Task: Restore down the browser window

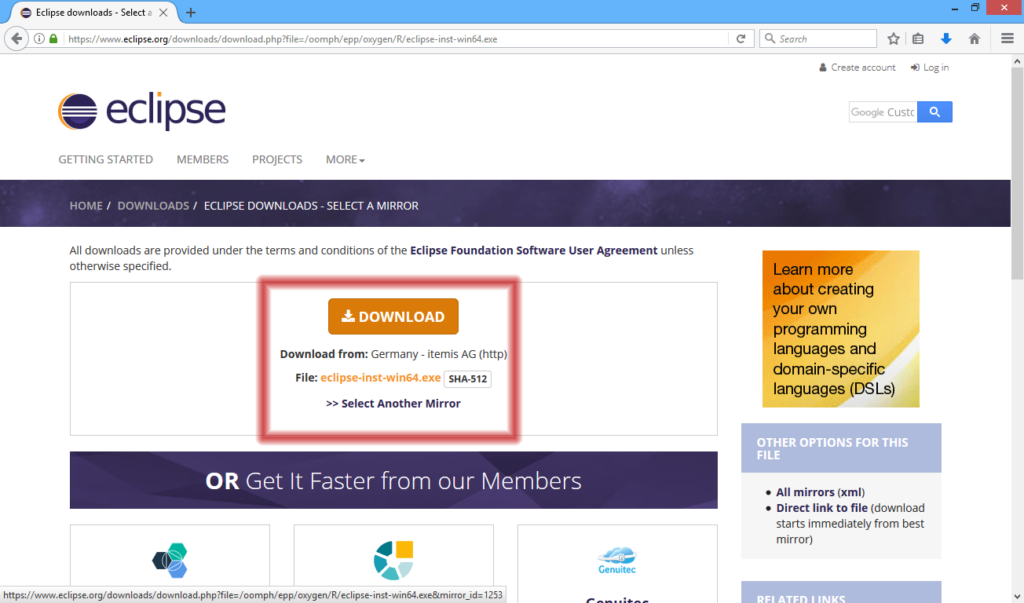Action: click(x=975, y=8)
